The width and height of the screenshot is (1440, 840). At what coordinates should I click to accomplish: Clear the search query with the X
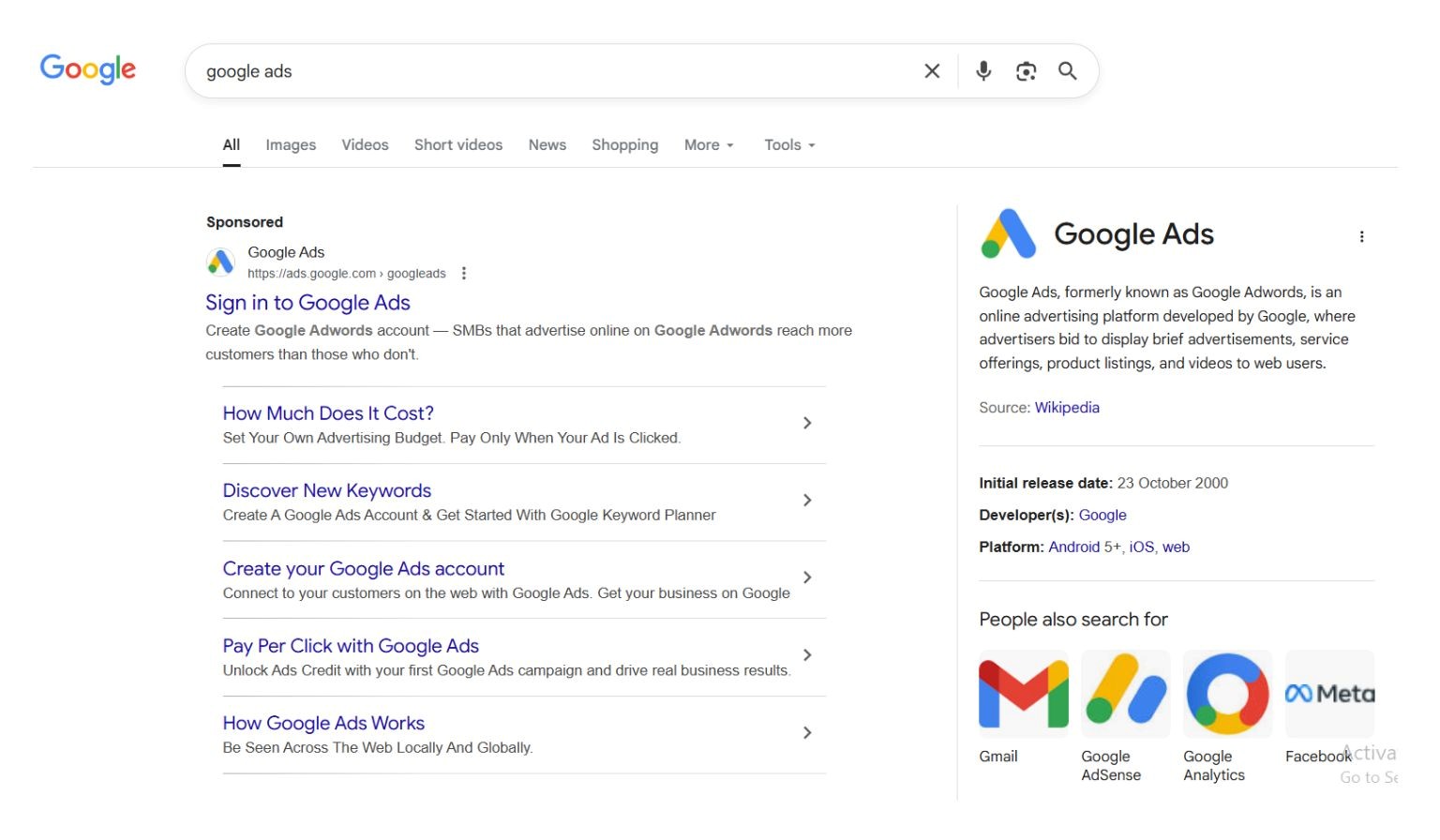pos(931,70)
